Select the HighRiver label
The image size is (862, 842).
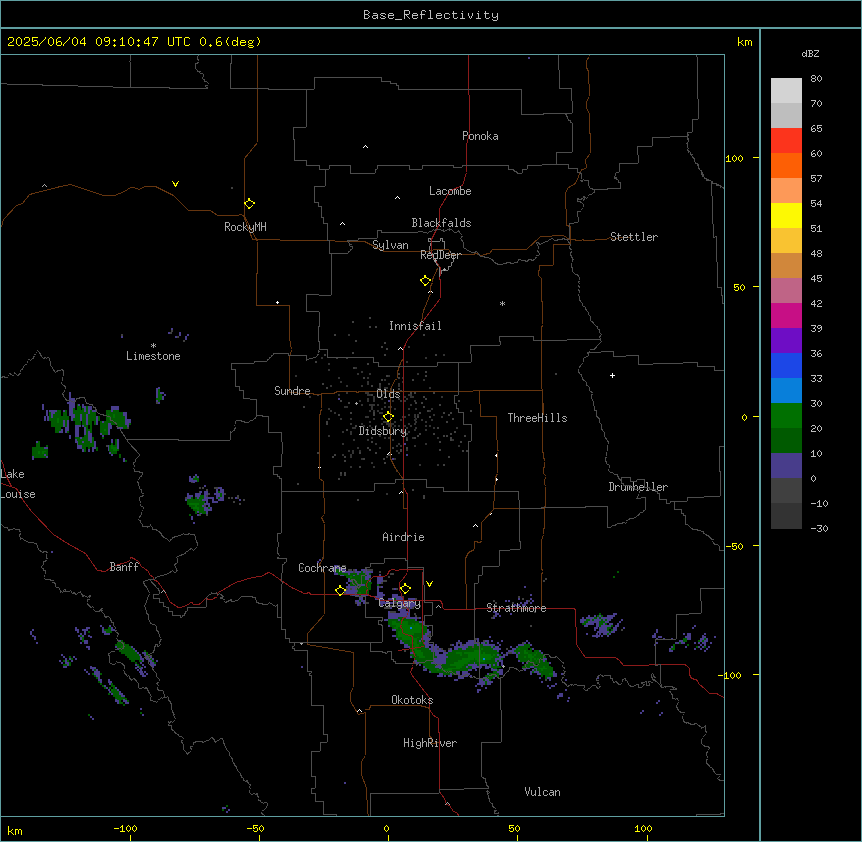pyautogui.click(x=430, y=743)
